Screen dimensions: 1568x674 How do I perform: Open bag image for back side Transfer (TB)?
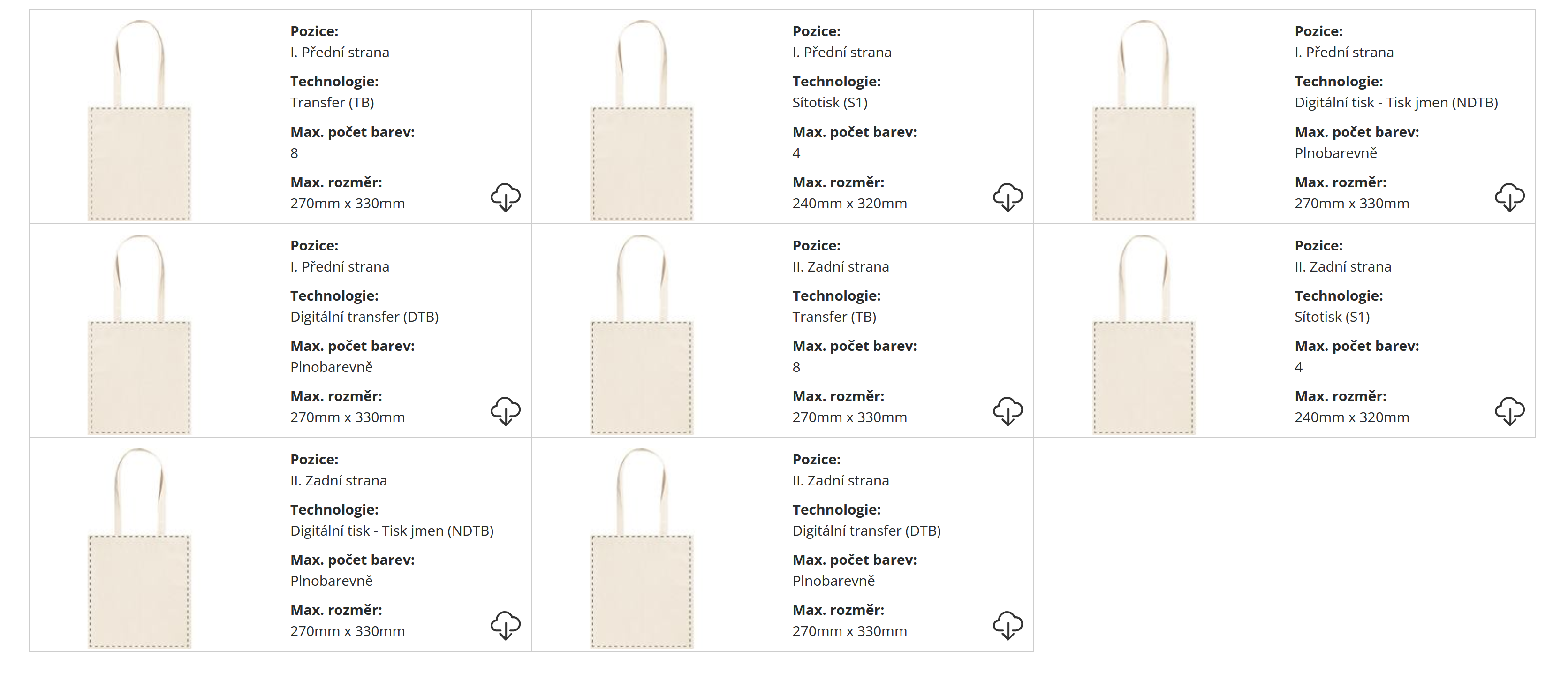(642, 334)
